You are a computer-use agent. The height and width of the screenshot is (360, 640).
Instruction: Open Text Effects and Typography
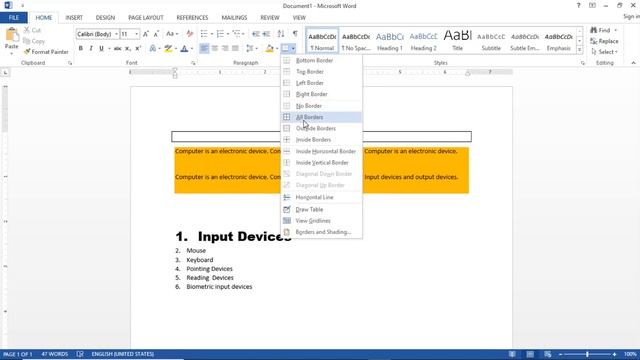click(x=153, y=49)
